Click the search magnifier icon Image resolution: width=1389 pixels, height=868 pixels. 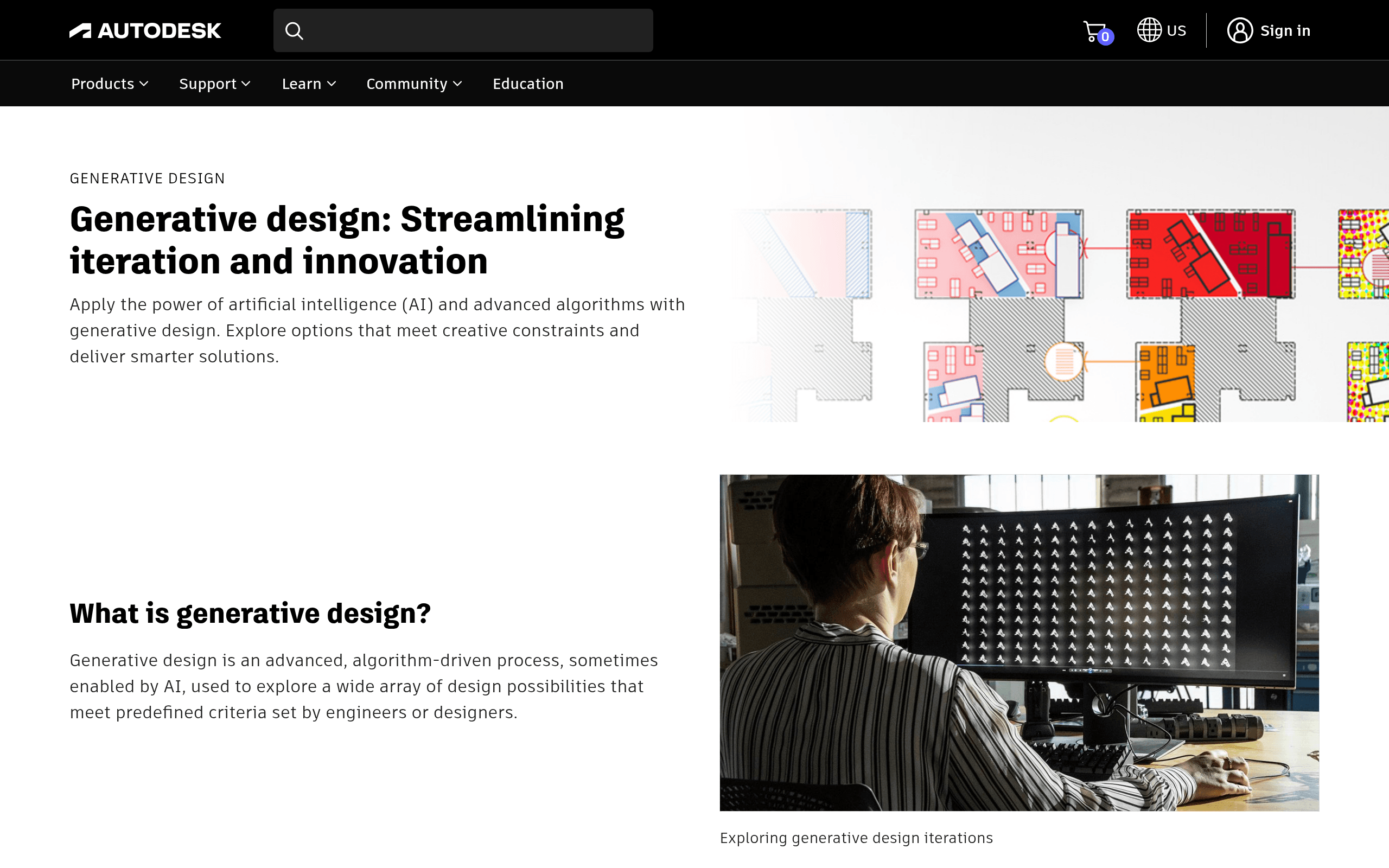[x=294, y=30]
